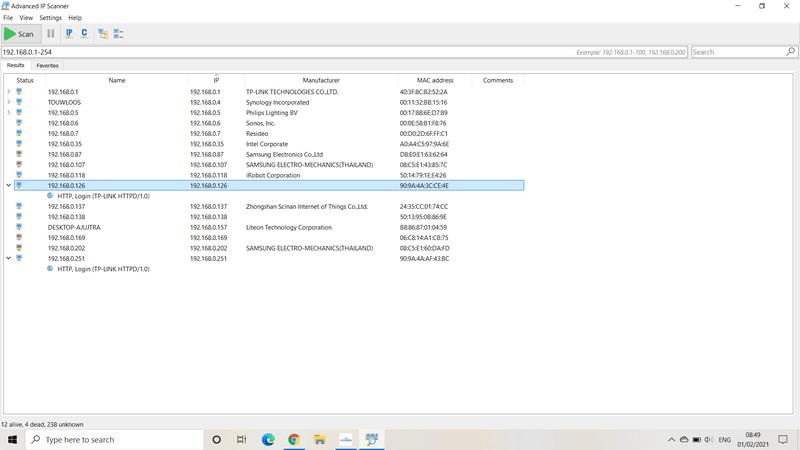
Task: Collapse the 192.168.0.126 row
Action: tap(9, 185)
